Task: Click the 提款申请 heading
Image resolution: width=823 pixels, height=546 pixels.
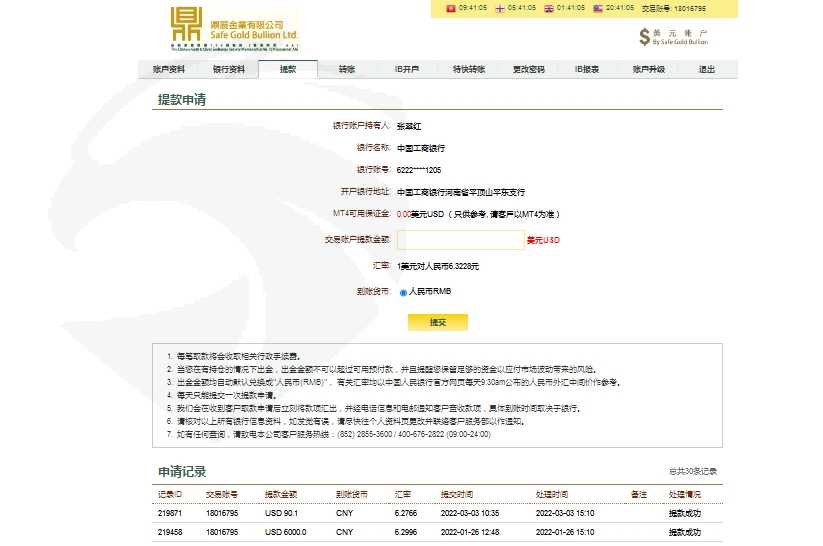Action: click(182, 100)
